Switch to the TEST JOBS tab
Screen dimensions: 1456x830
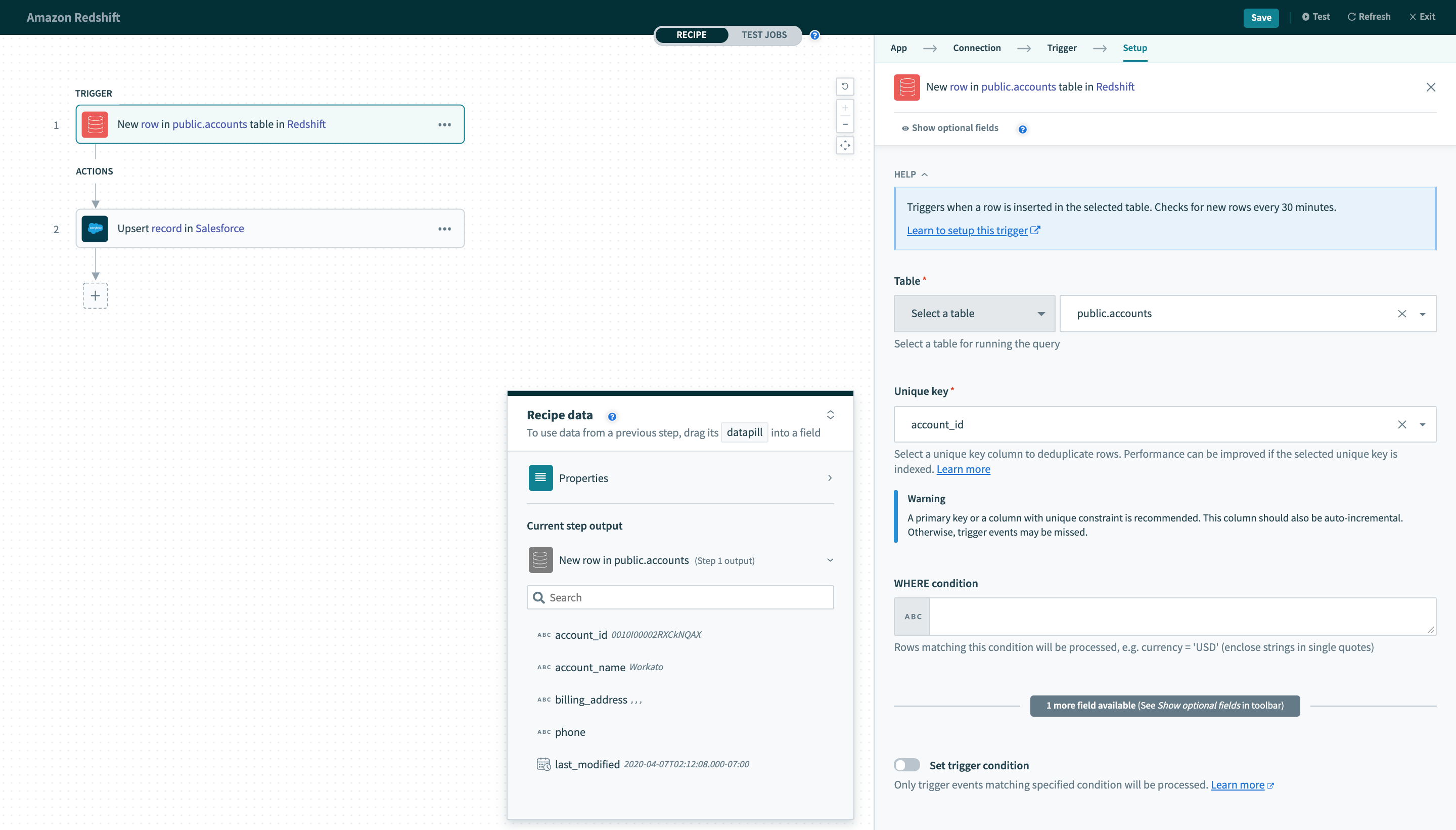coord(764,35)
